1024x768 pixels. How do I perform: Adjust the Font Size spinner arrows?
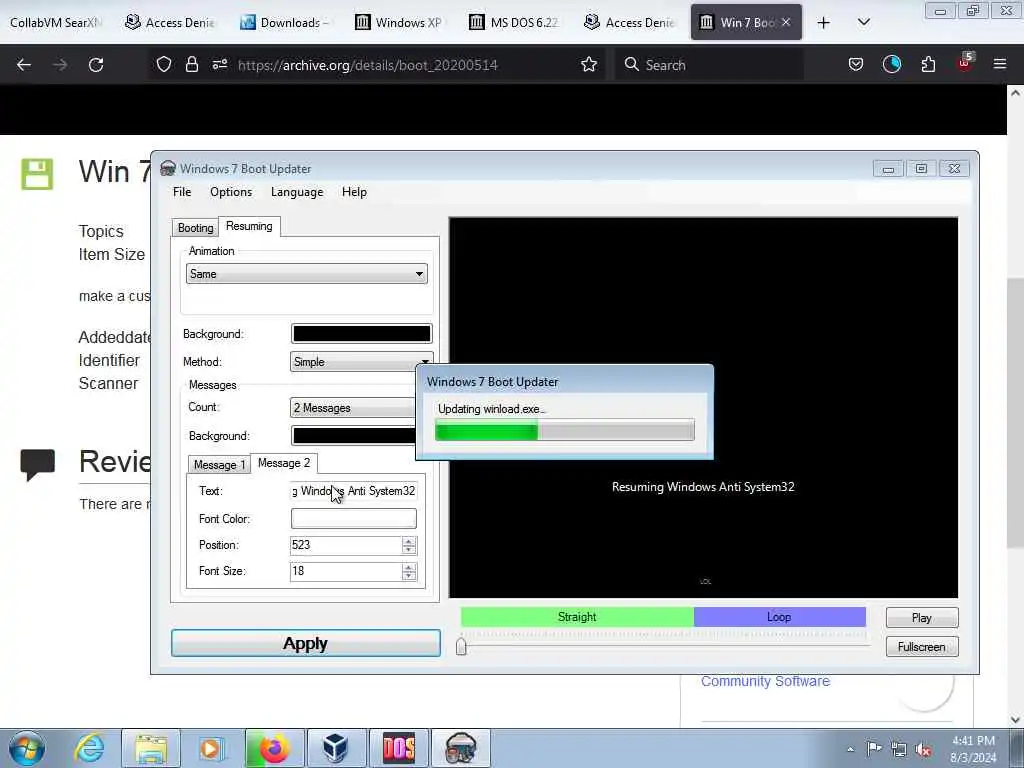409,571
